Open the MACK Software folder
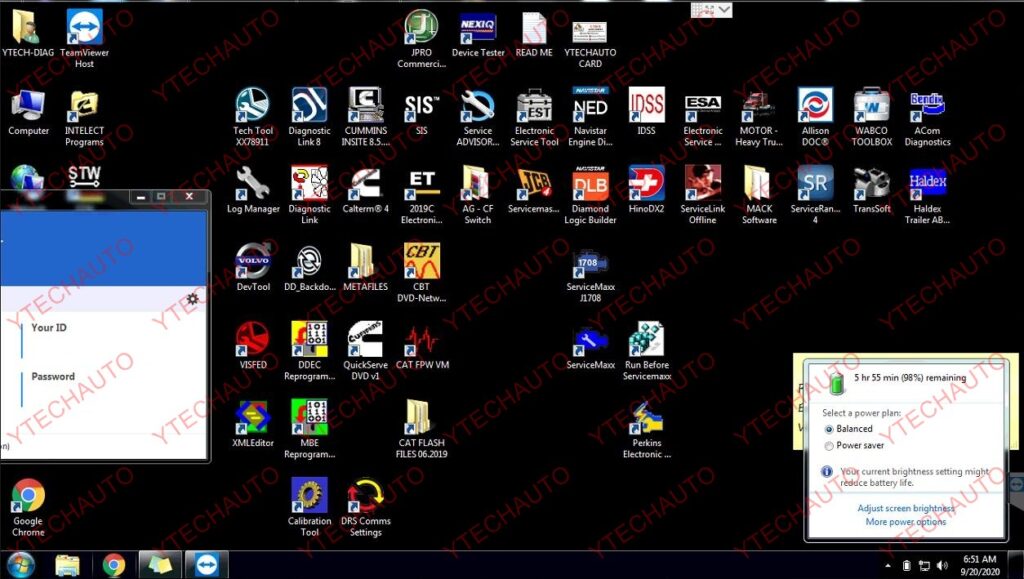1024x579 pixels. pos(759,195)
